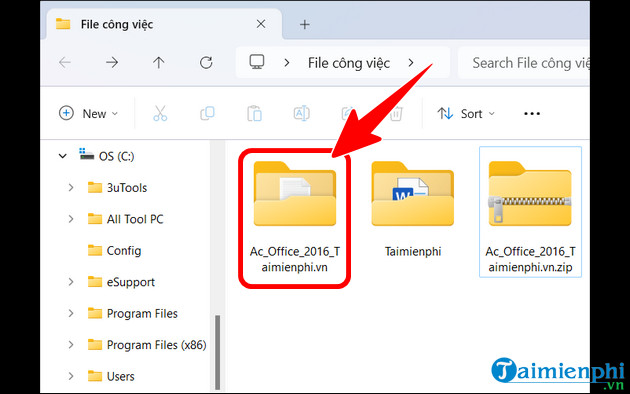Expand the Program Files (x86) node
Viewport: 630px width, 394px height.
[x=71, y=345]
